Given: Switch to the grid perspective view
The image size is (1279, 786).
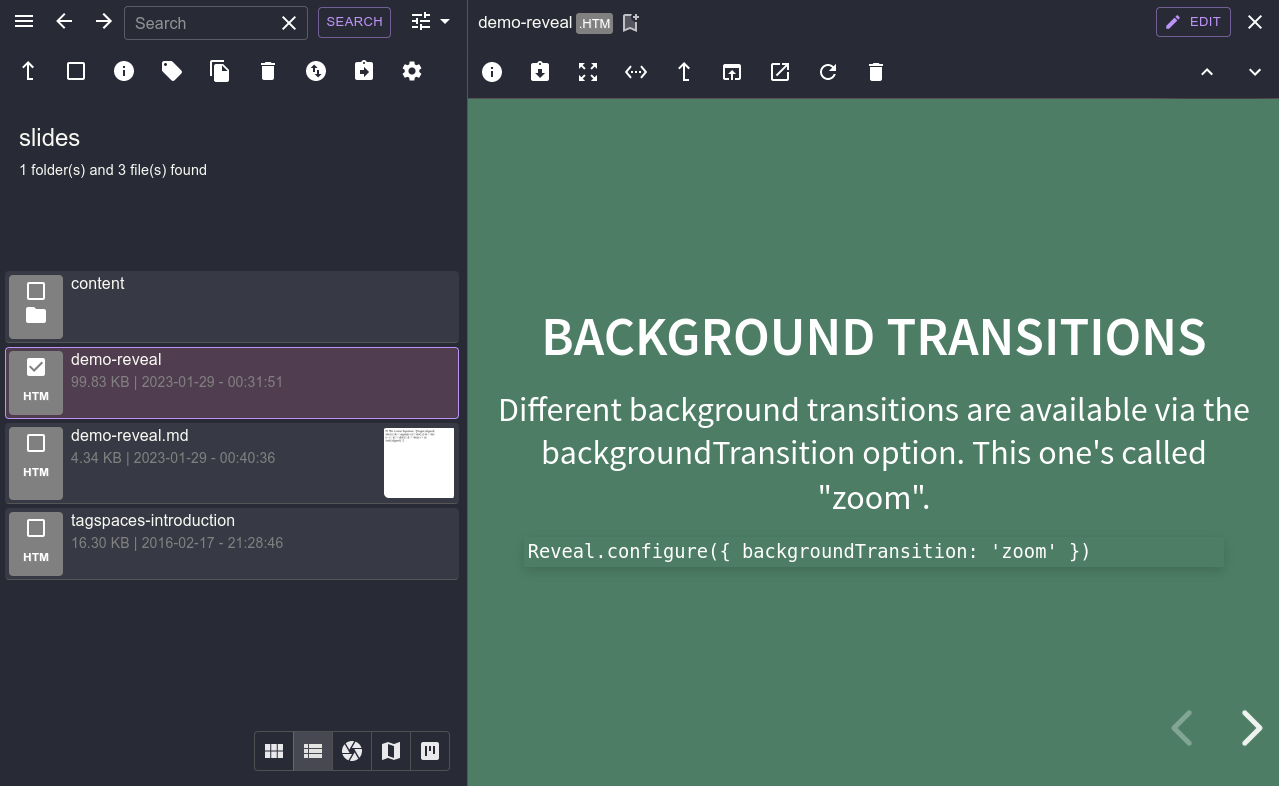Looking at the screenshot, I should tap(273, 751).
